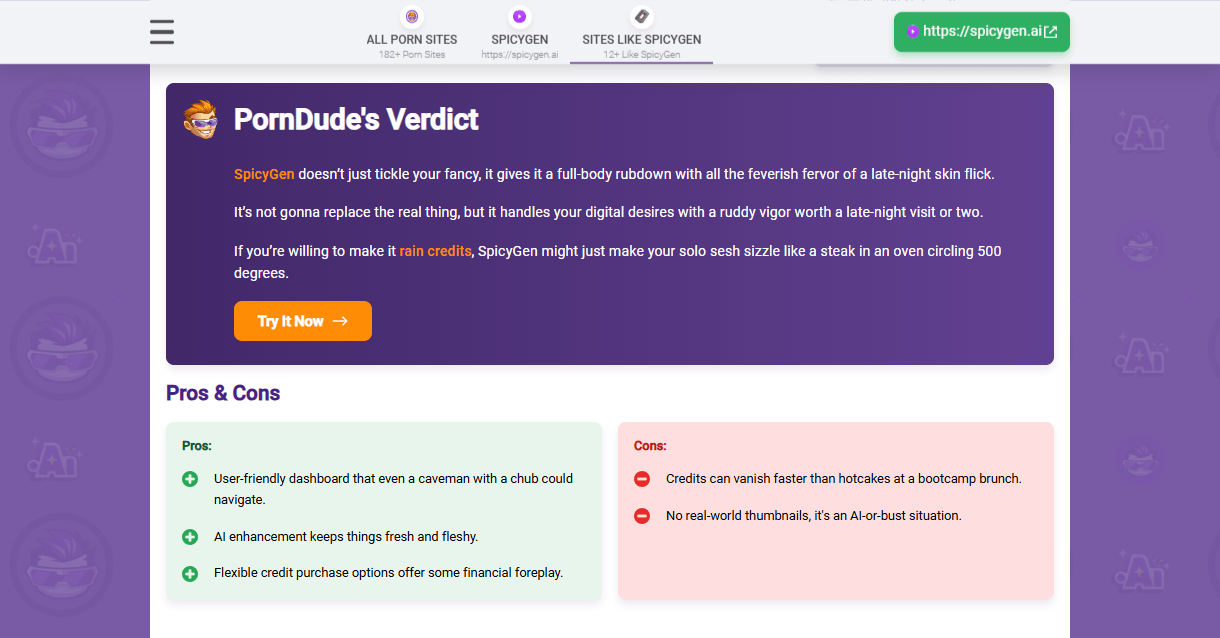
Task: Click the green plus icon beside User-friendly dashboard
Action: 190,479
